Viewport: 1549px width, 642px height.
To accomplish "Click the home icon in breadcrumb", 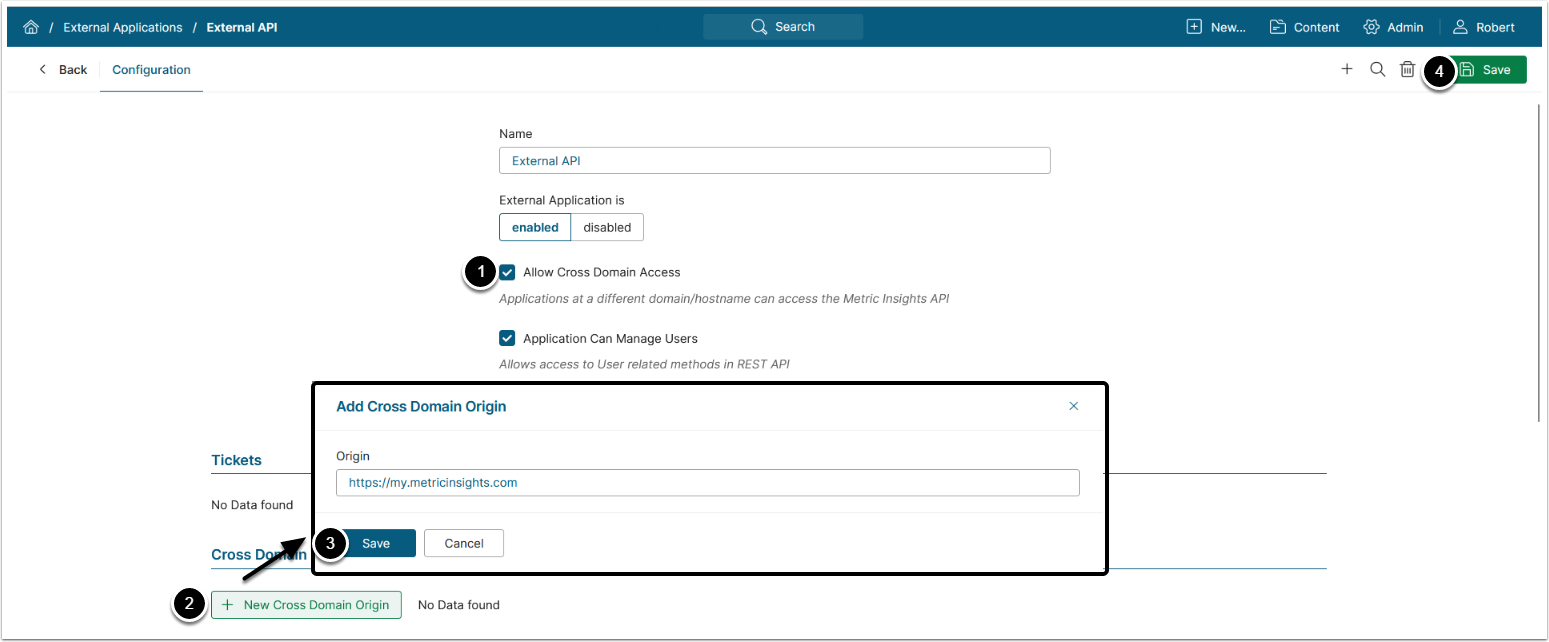I will pos(31,27).
